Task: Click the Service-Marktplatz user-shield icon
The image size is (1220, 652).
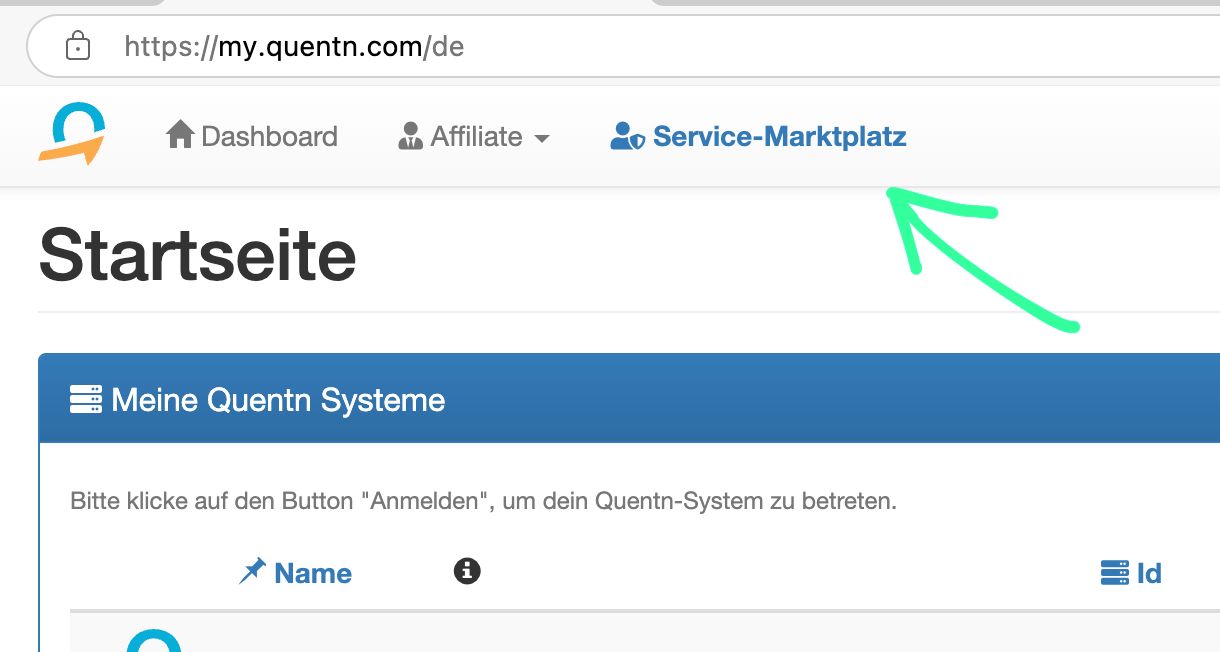Action: coord(627,136)
